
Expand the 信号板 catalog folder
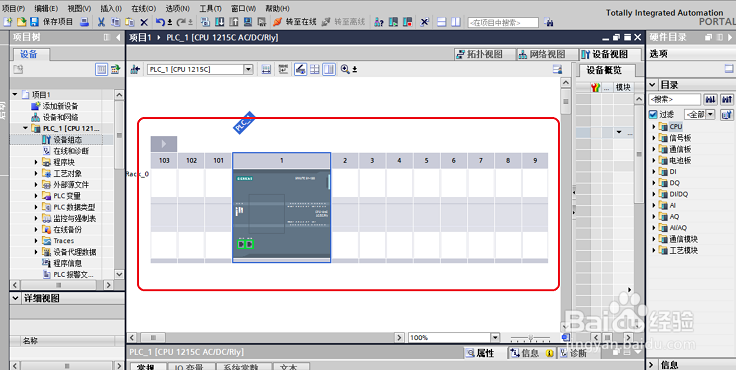tap(653, 138)
